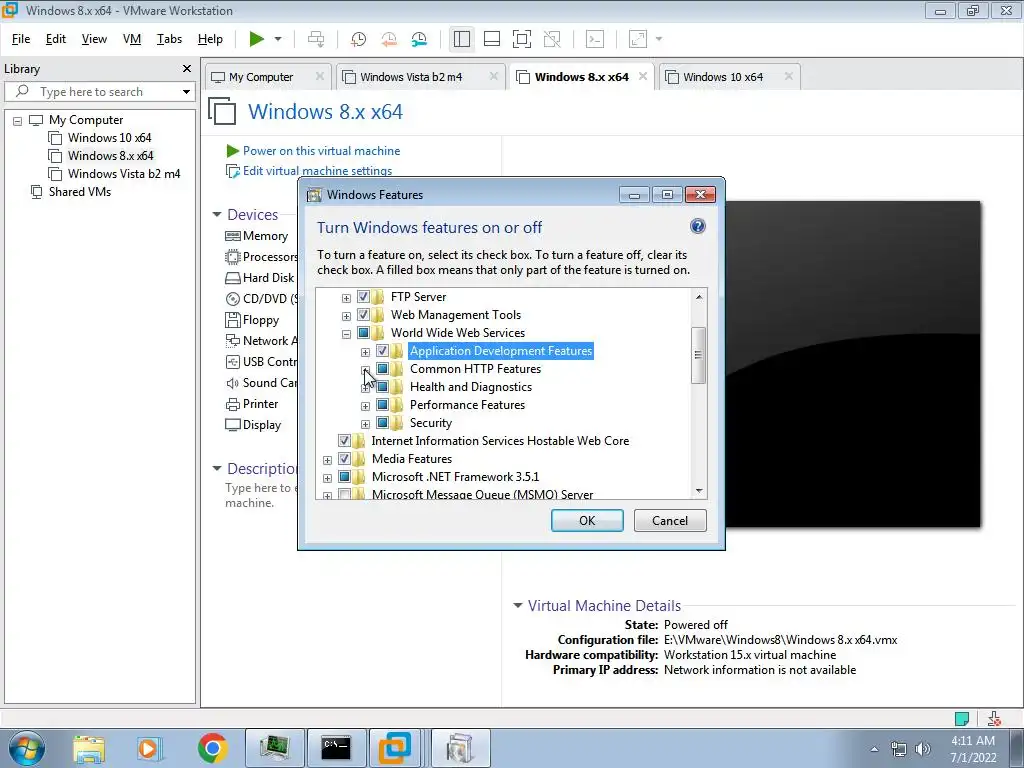The width and height of the screenshot is (1024, 768).
Task: Collapse the Devices section triangle
Action: point(217,214)
